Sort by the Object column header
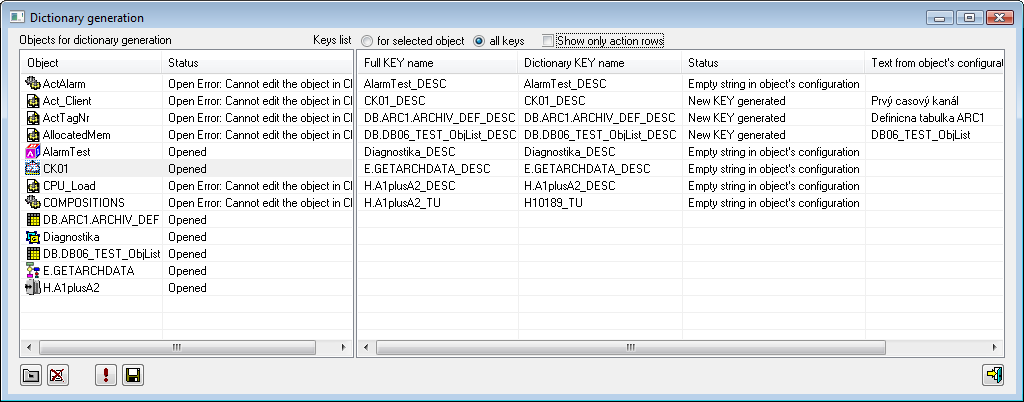The height and width of the screenshot is (402, 1024). point(90,63)
